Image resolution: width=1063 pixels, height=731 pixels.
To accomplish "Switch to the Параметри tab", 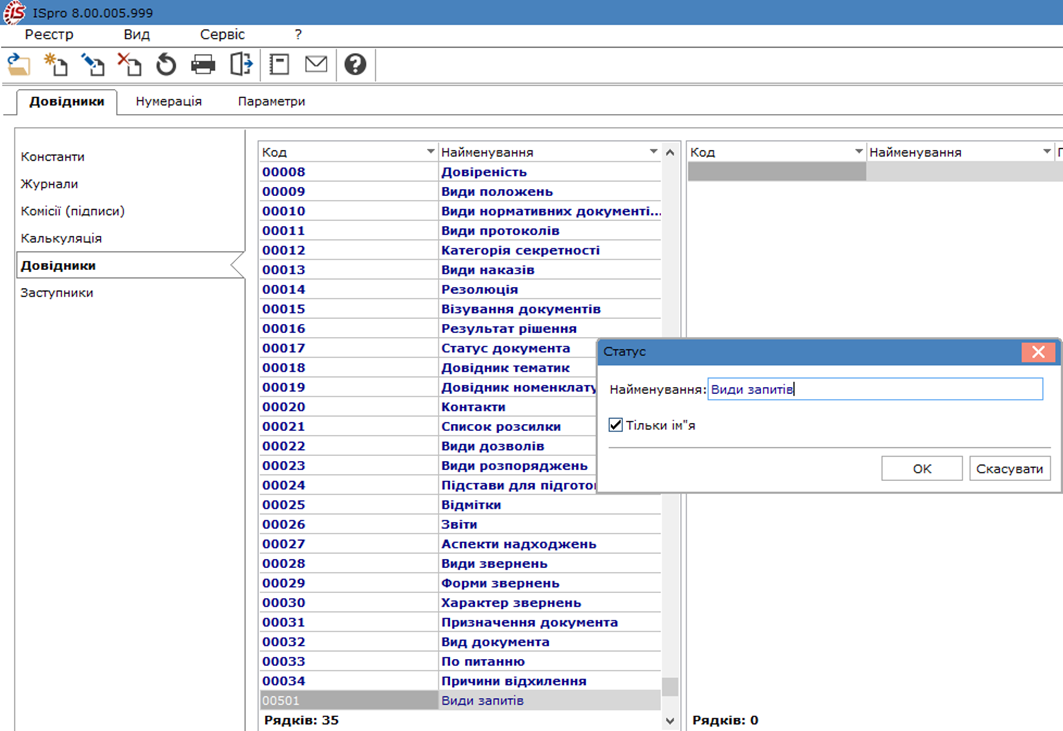I will (x=271, y=101).
